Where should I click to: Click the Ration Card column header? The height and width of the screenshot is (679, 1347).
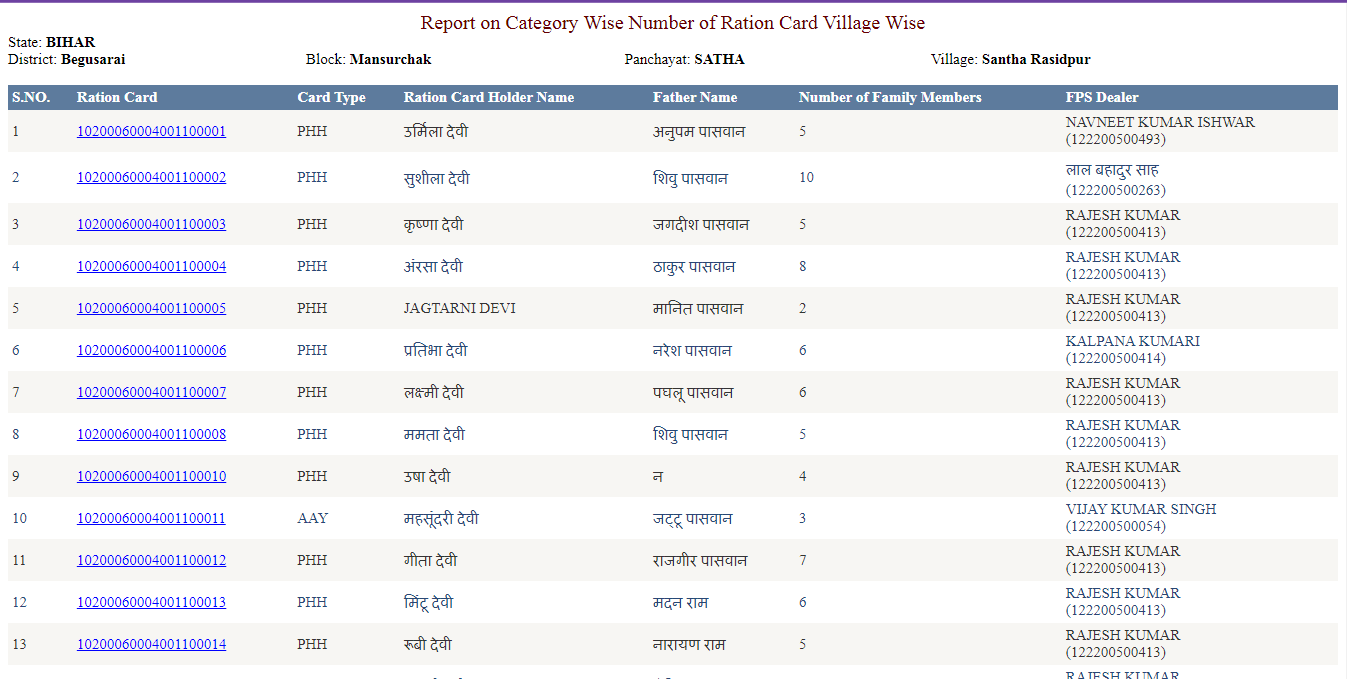(x=117, y=97)
